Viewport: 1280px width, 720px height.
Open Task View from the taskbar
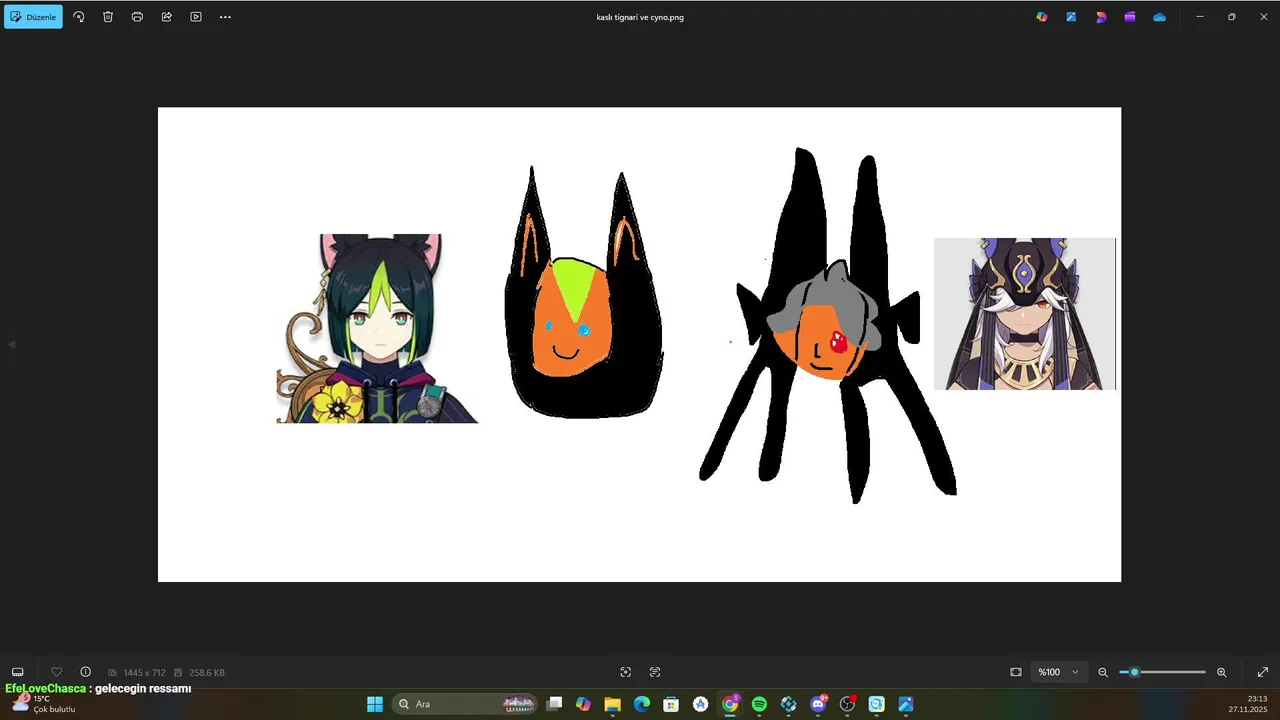[555, 704]
